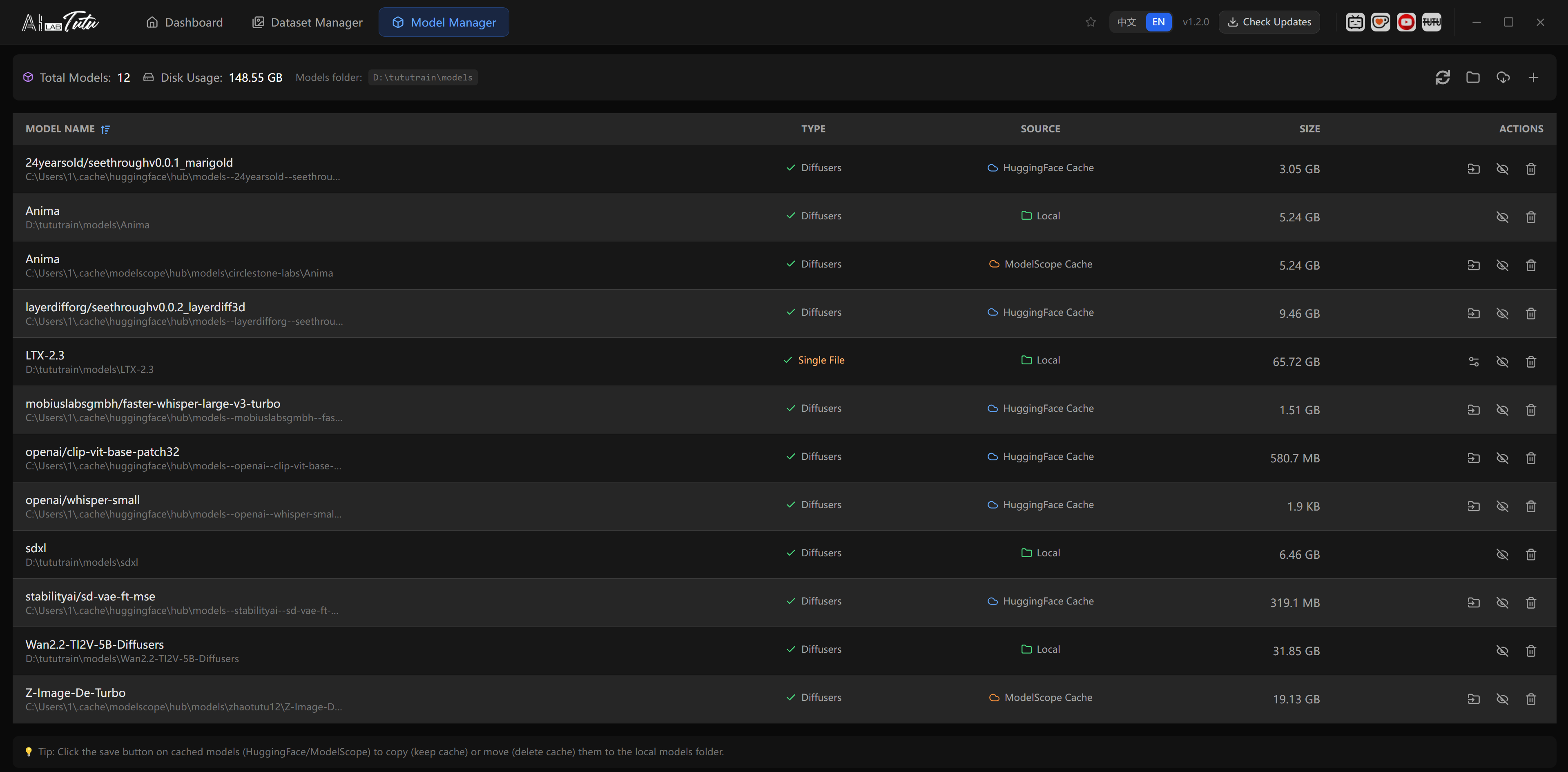Image resolution: width=1568 pixels, height=772 pixels.
Task: Switch language to EN
Action: tap(1158, 22)
